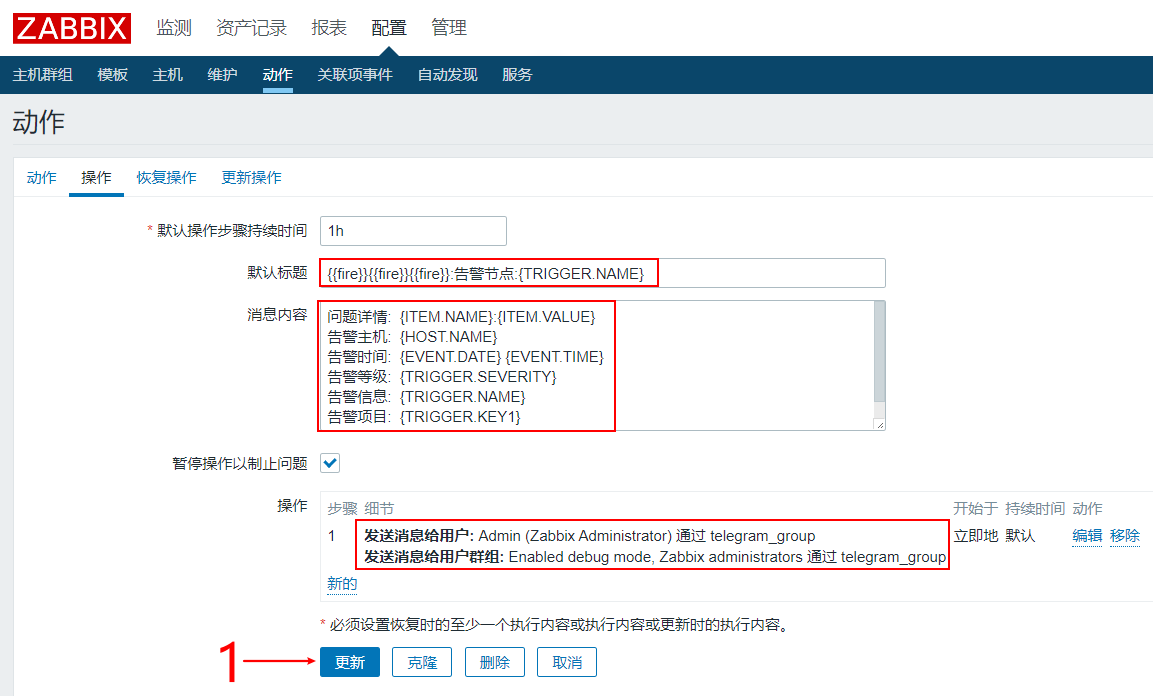The image size is (1153, 696).
Task: Select the 动作 form tab
Action: (41, 177)
